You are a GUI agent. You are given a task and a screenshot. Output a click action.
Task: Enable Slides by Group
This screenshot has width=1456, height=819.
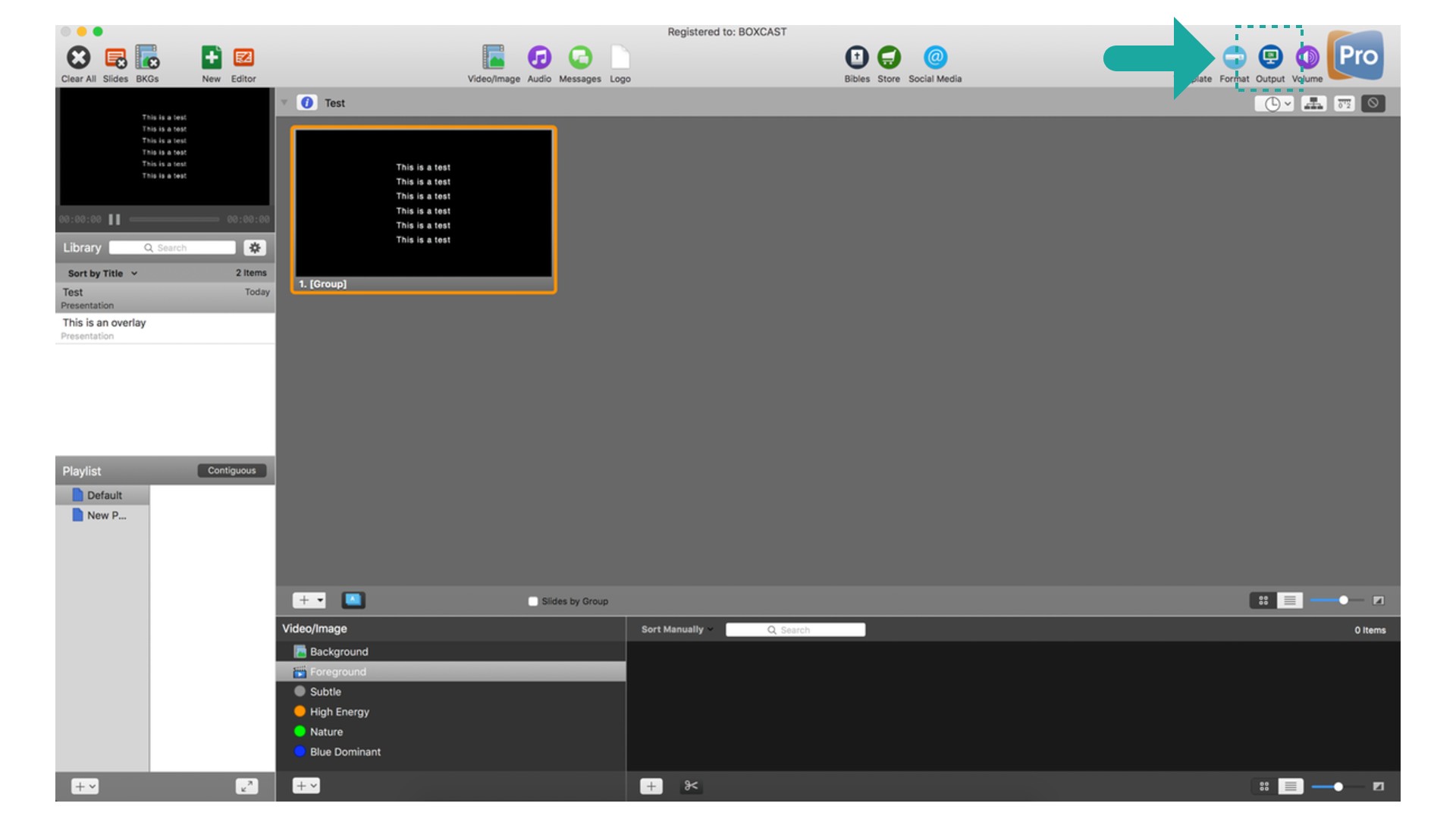coord(533,601)
